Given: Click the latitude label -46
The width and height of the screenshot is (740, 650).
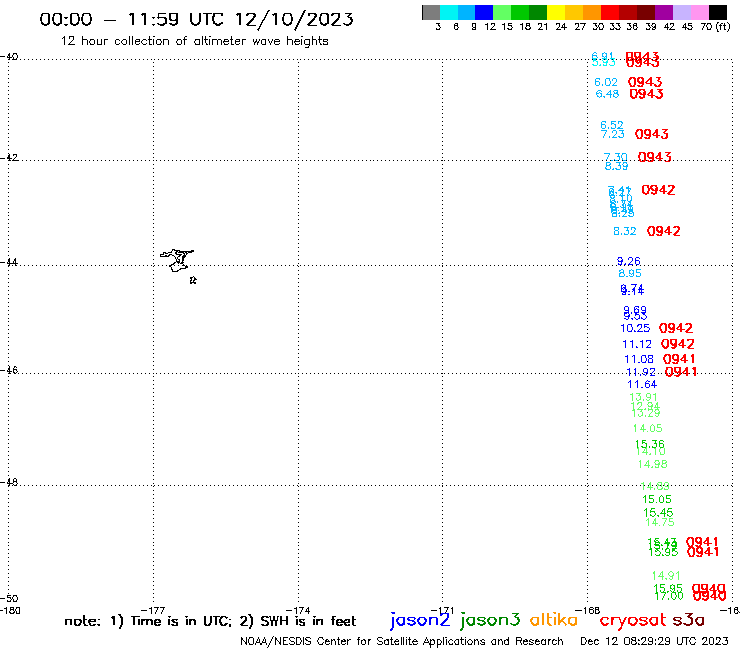Looking at the screenshot, I should [9, 370].
